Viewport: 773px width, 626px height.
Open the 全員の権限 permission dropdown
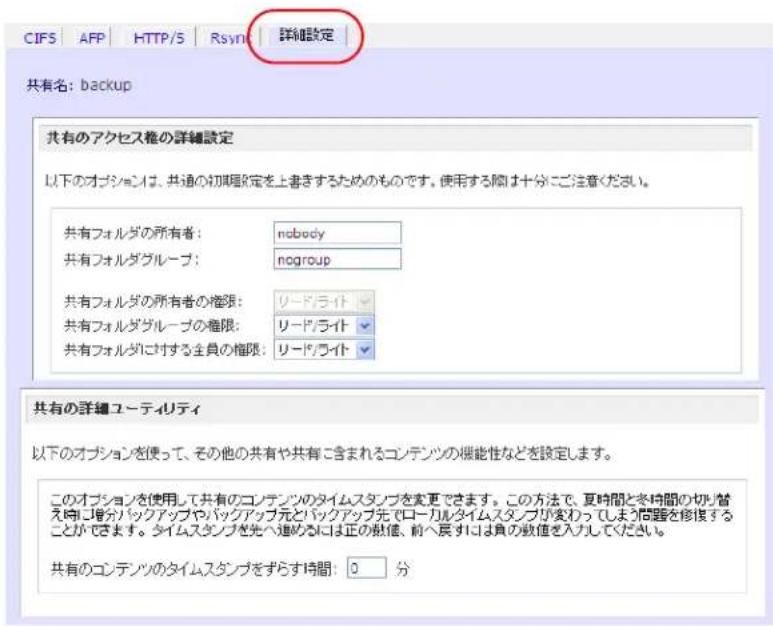pyautogui.click(x=324, y=350)
